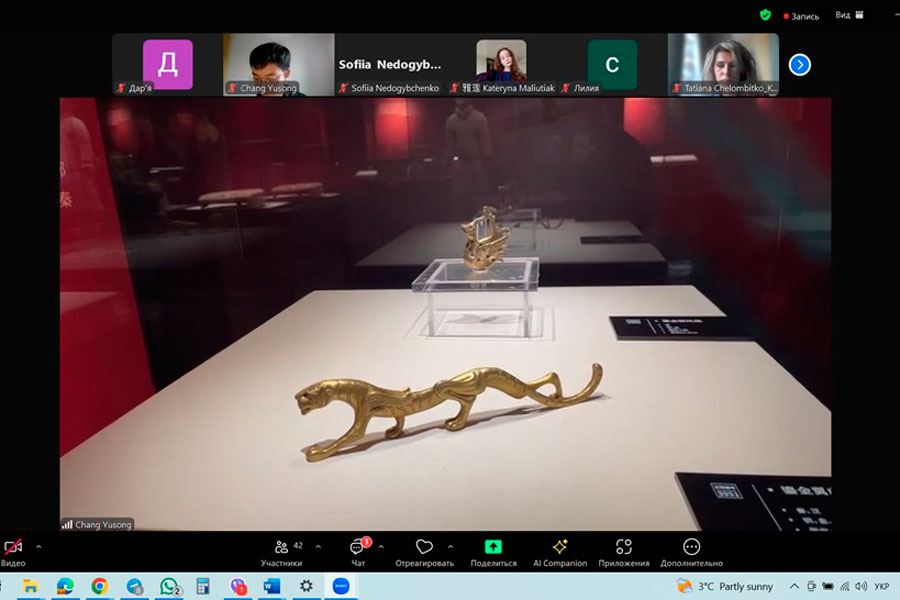Select Kateryna Maliutiak's video thumbnail

pos(501,64)
